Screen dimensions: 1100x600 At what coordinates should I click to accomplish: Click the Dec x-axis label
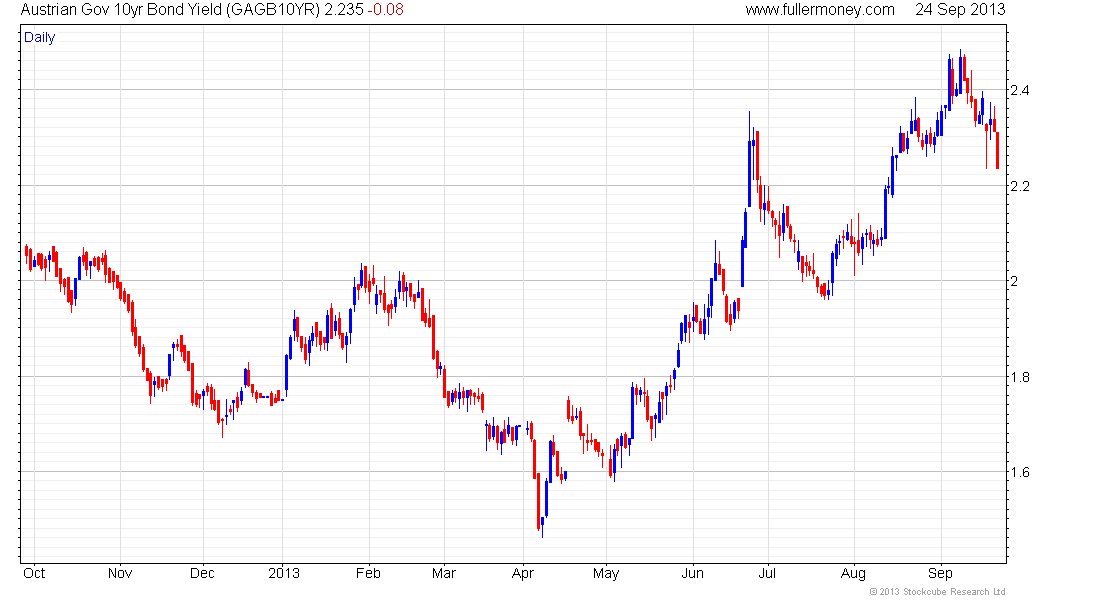pyautogui.click(x=202, y=573)
